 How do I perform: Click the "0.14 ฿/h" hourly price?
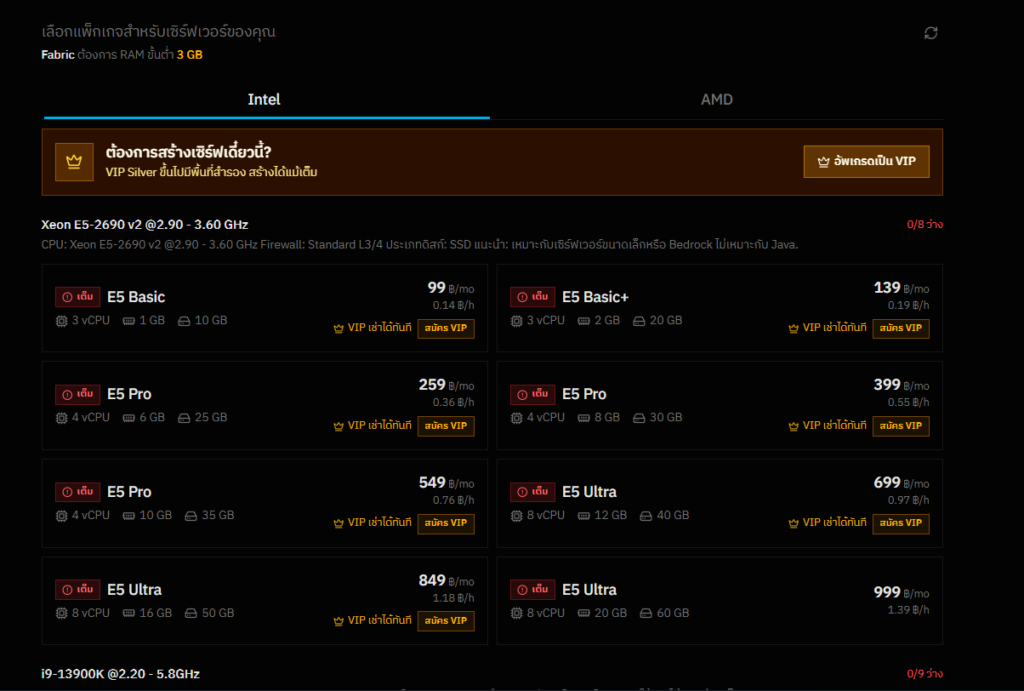(x=453, y=306)
